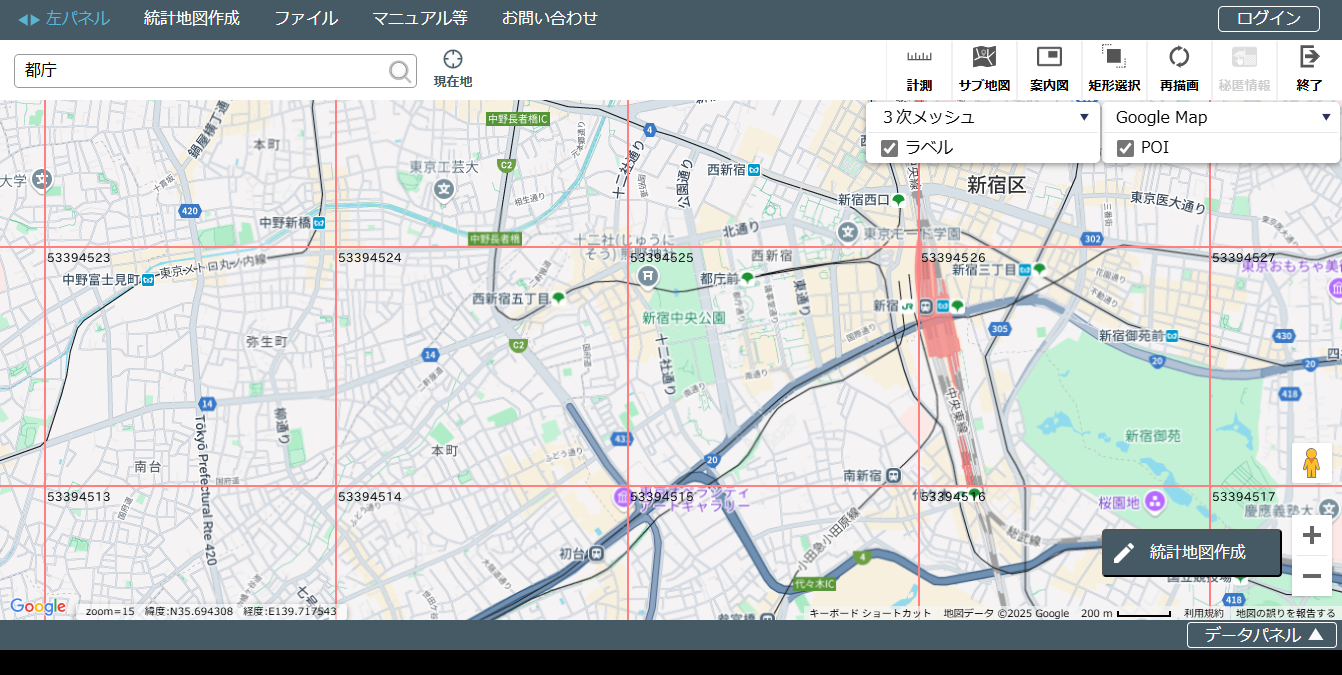Open the ファイル menu

(x=306, y=18)
